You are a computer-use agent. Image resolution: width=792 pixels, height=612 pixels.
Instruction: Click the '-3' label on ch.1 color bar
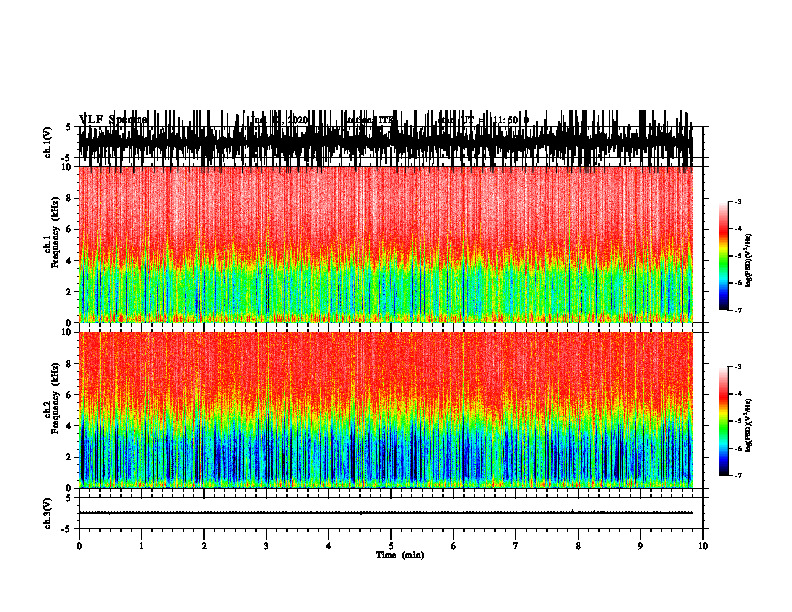[x=737, y=202]
